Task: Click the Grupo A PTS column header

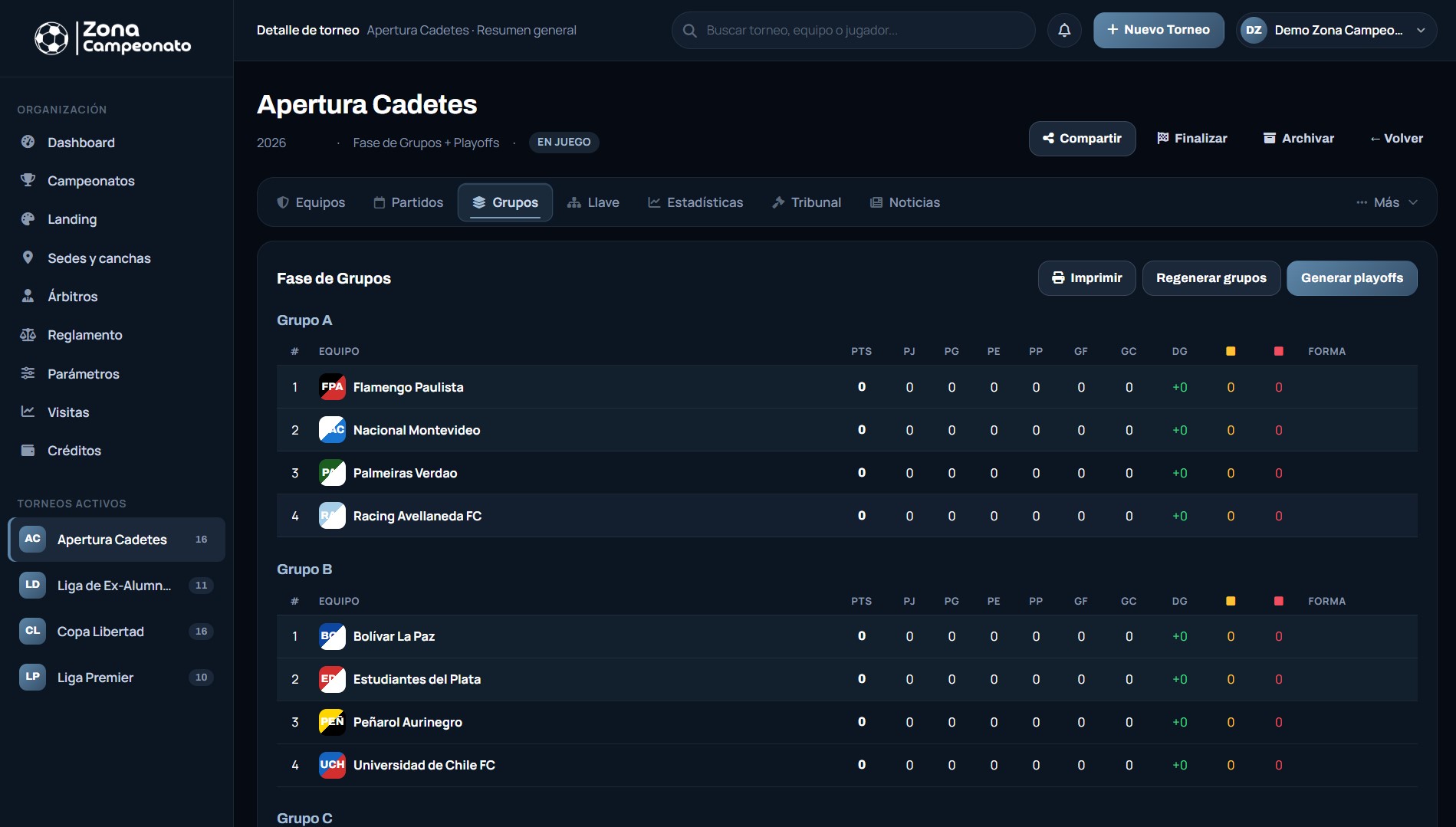Action: coord(861,351)
